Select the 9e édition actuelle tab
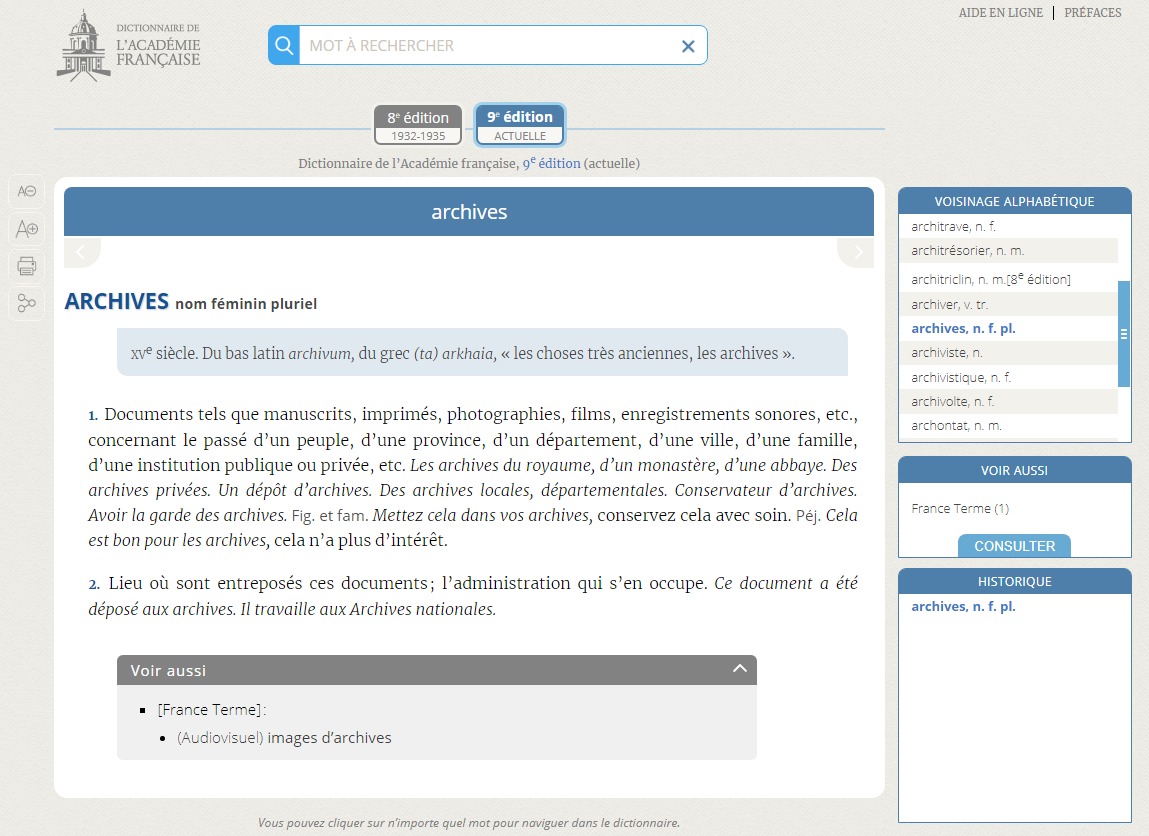This screenshot has width=1149, height=836. (x=520, y=125)
